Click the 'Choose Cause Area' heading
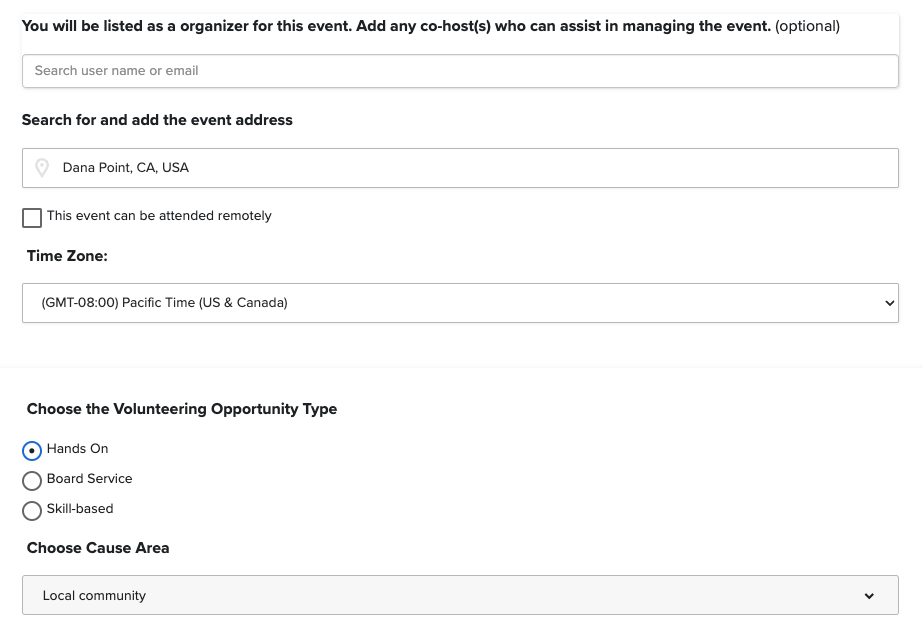This screenshot has width=923, height=637. point(98,548)
